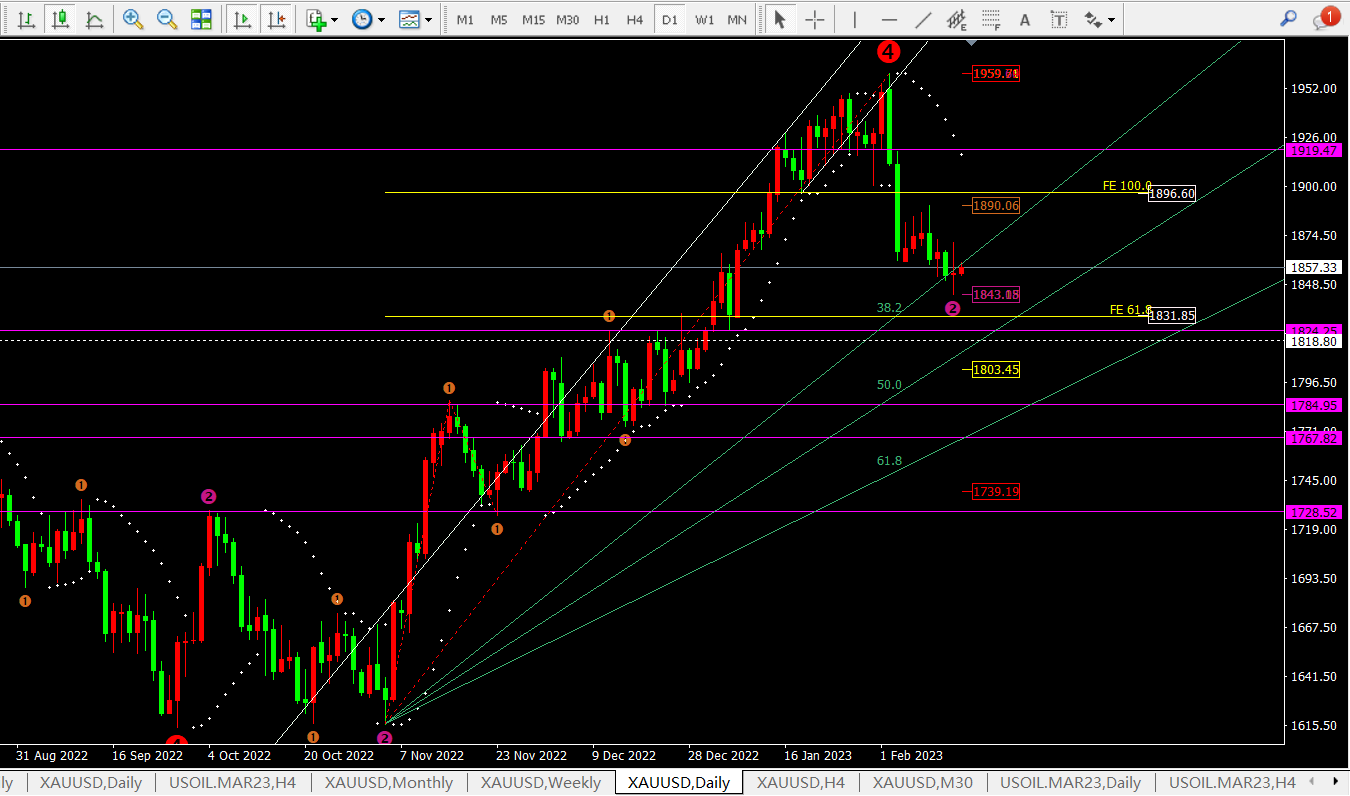Expand the periods dropdown arrow

click(x=381, y=19)
